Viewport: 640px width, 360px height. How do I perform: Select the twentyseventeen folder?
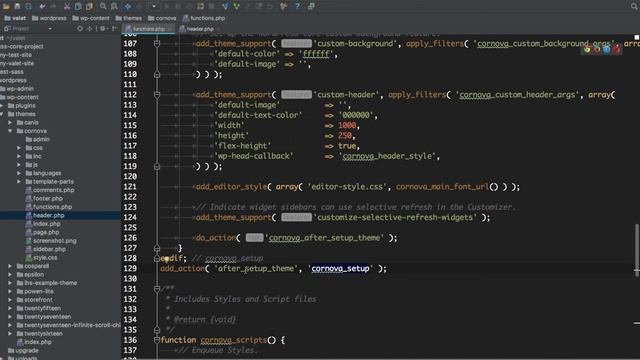[x=47, y=317]
